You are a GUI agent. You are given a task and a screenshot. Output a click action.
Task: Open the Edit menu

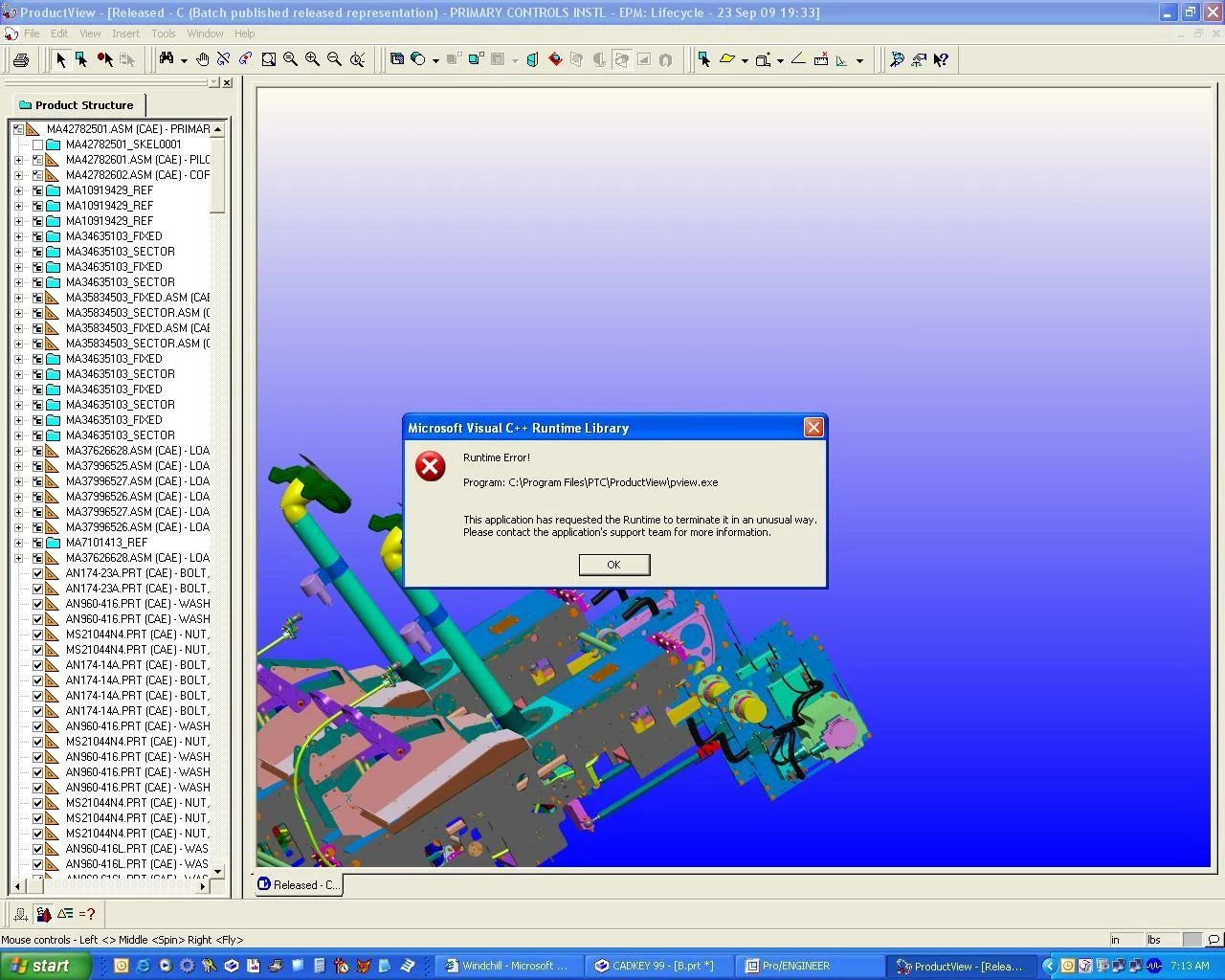click(59, 33)
